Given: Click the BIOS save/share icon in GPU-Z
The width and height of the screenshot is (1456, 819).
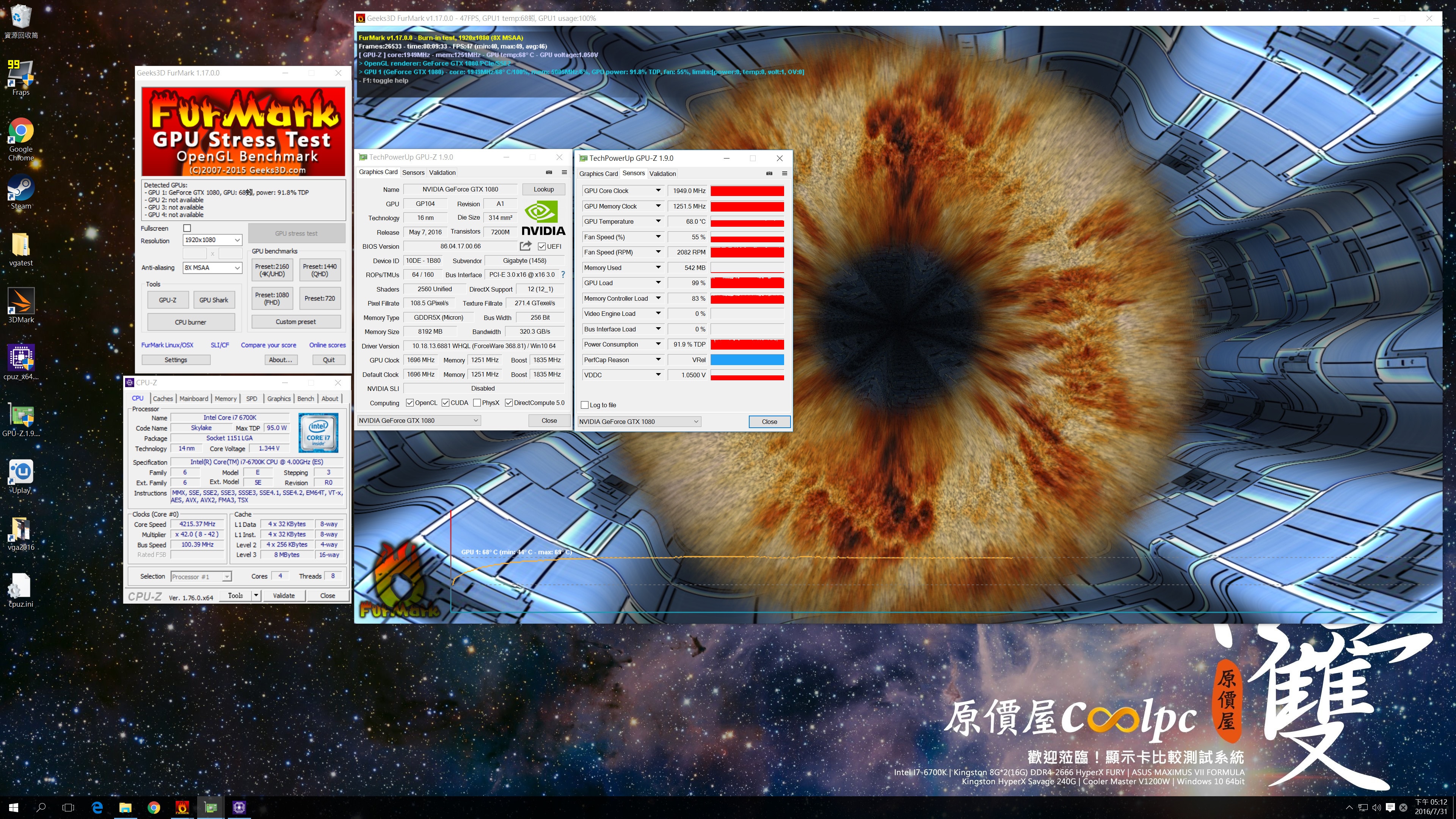Looking at the screenshot, I should point(526,246).
